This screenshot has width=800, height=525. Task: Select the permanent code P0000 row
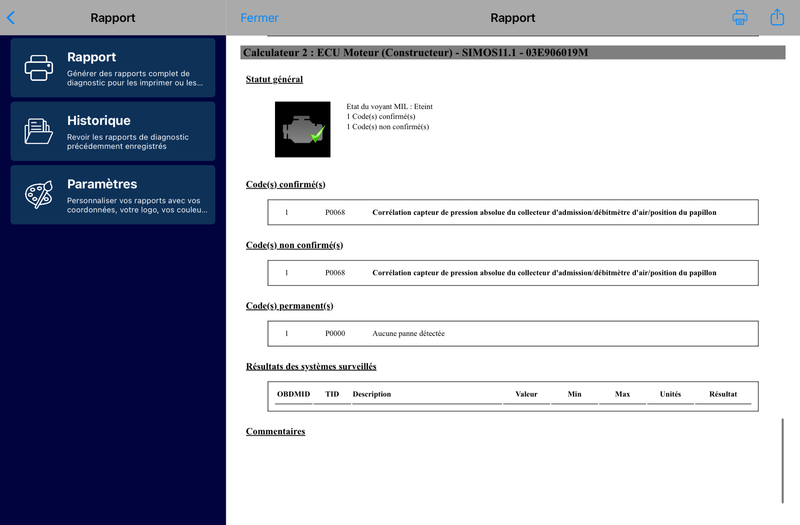[512, 333]
